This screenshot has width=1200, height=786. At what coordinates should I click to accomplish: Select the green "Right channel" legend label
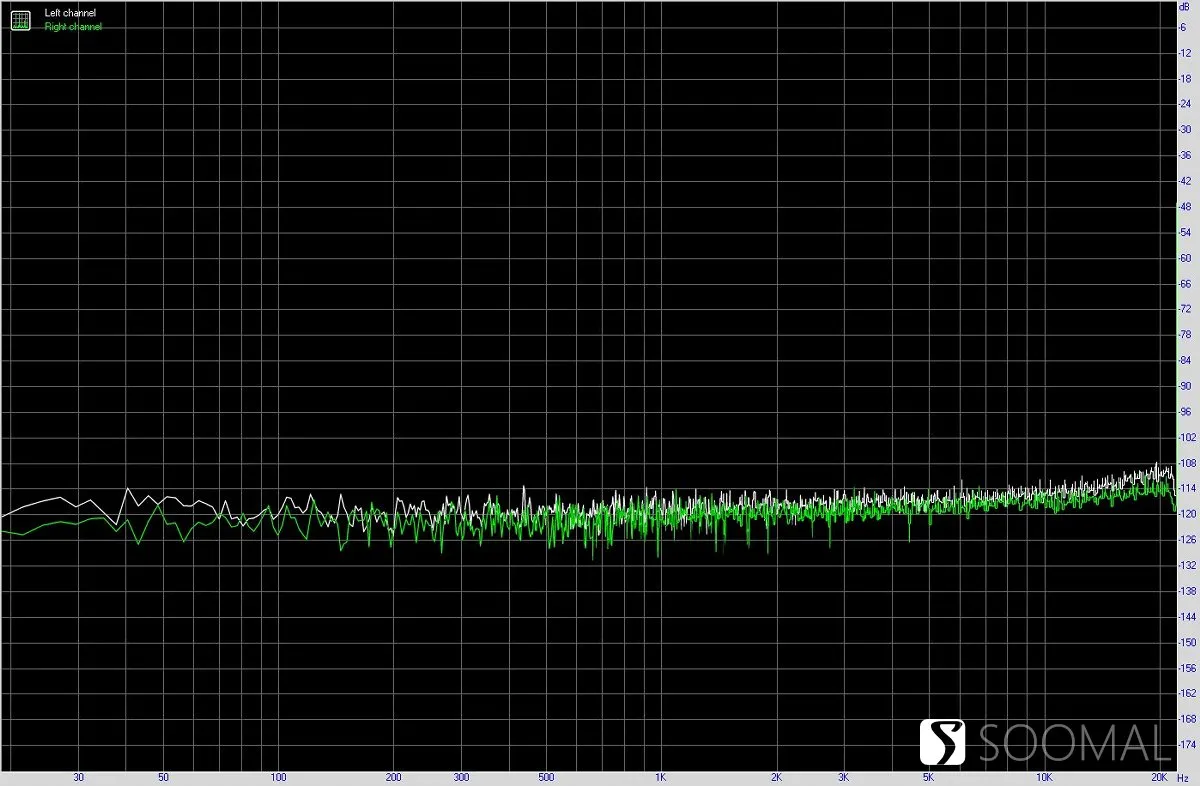tap(73, 27)
